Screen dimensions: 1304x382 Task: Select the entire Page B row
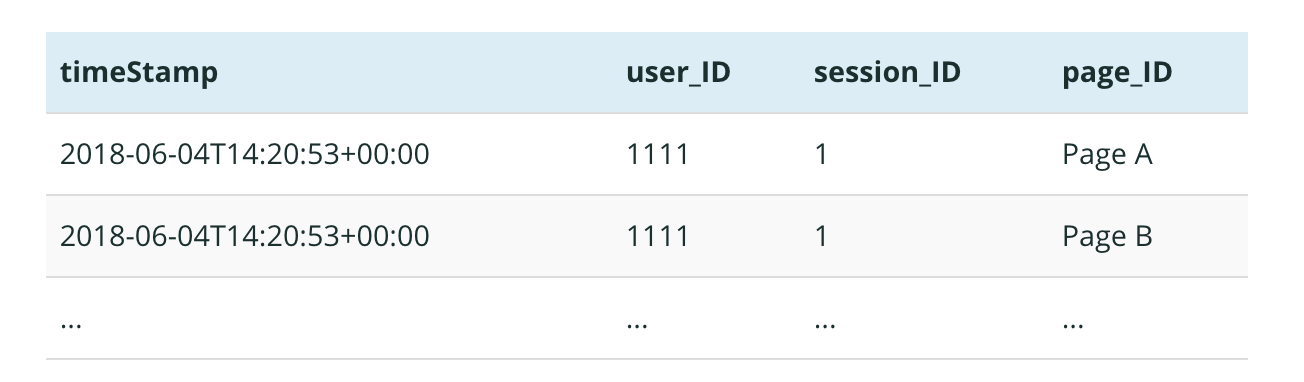pyautogui.click(x=647, y=236)
